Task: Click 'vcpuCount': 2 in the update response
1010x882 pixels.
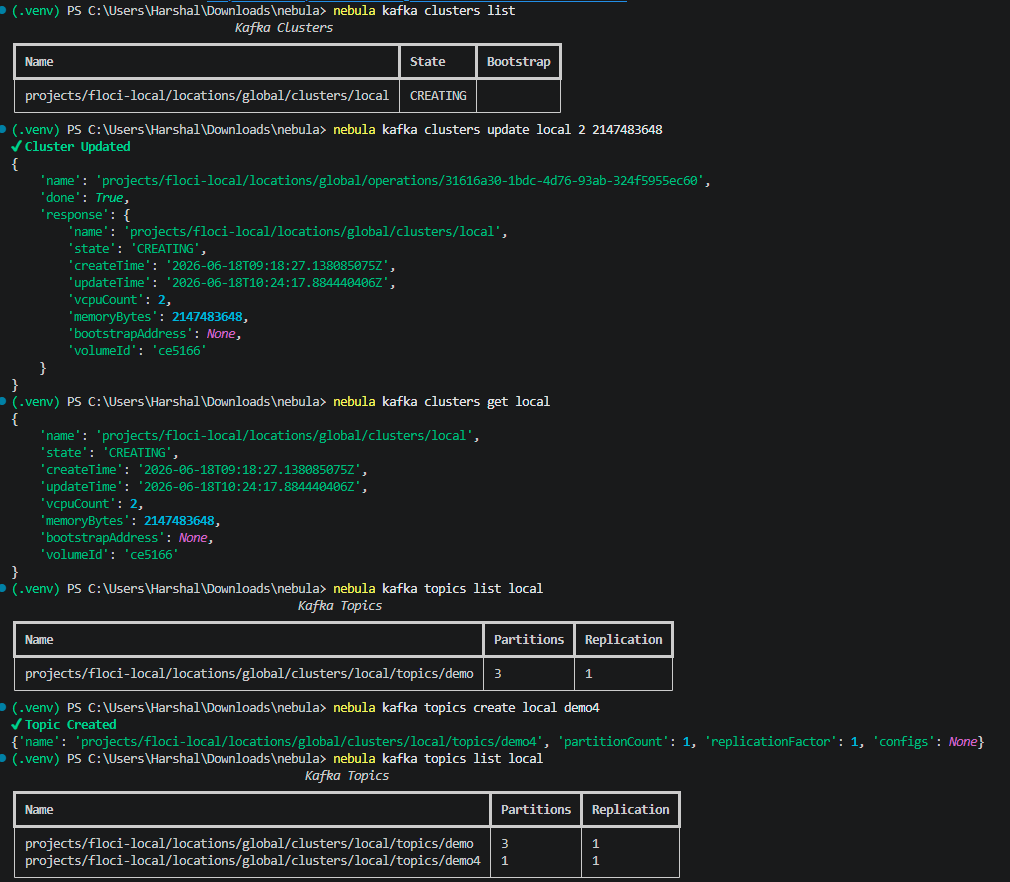Action: pos(120,300)
